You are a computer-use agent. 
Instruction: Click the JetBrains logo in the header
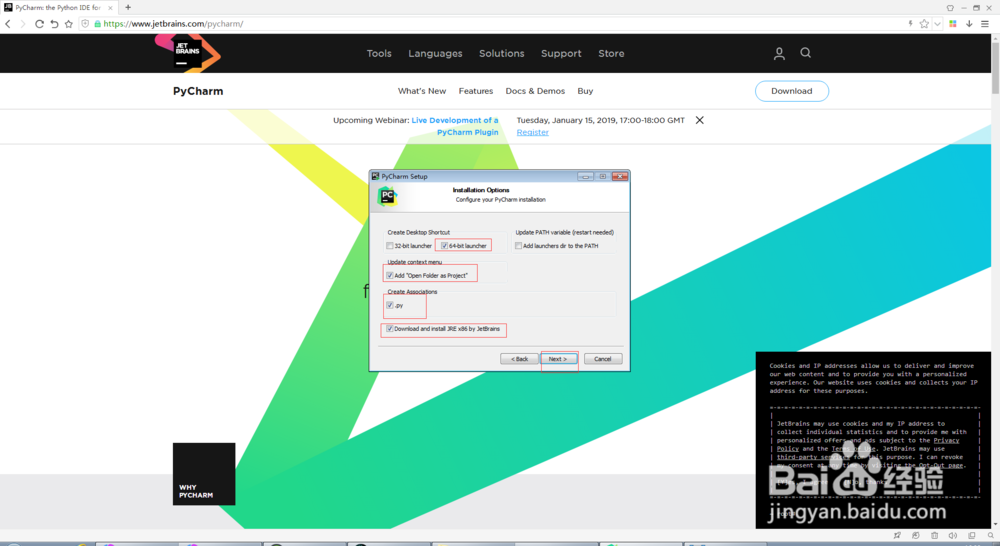coord(188,52)
